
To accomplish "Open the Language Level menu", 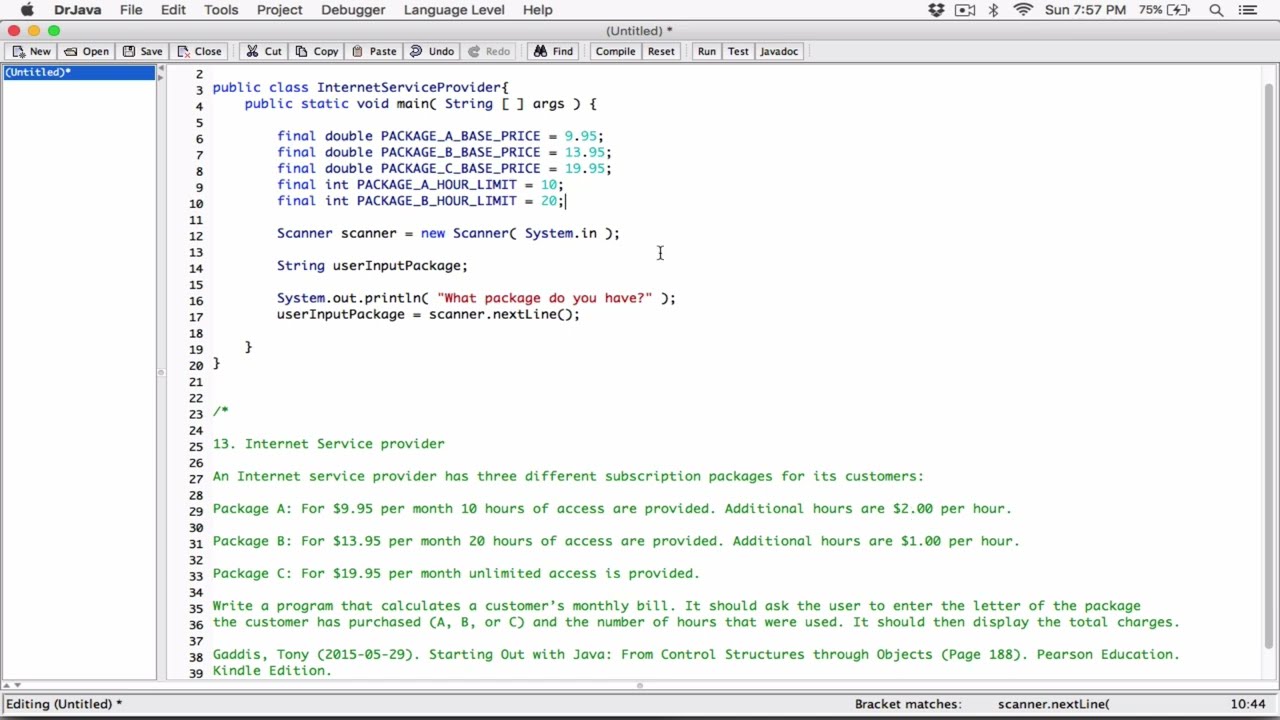I will coord(454,10).
